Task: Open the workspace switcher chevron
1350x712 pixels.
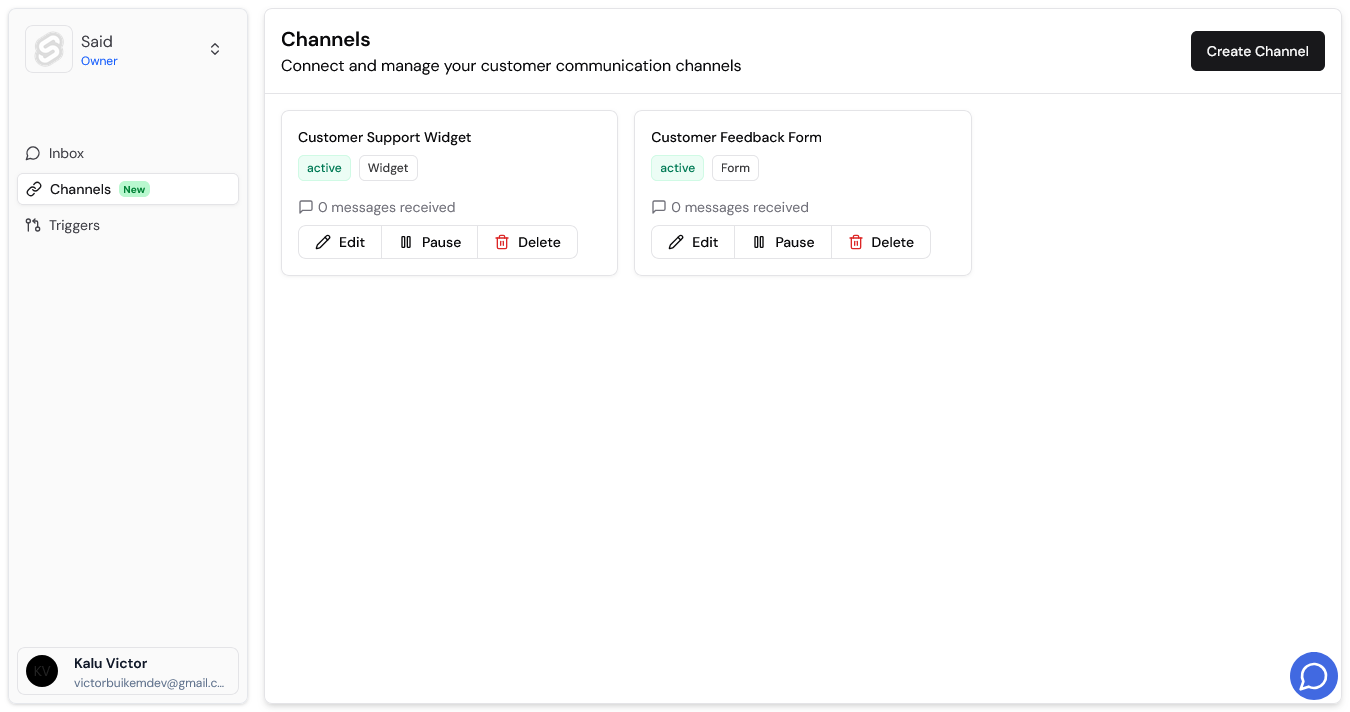Action: (x=215, y=49)
